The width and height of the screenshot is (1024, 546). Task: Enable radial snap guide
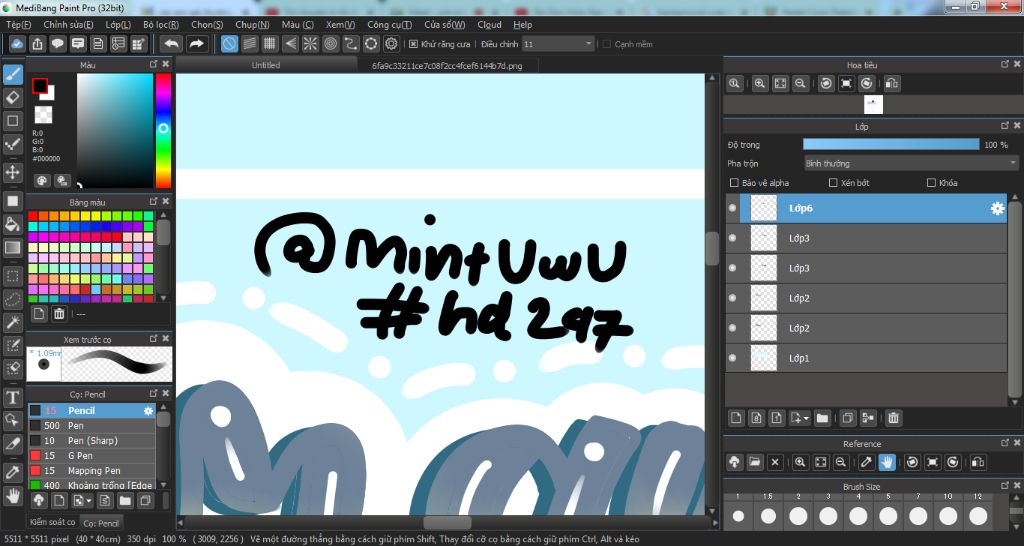coord(310,44)
